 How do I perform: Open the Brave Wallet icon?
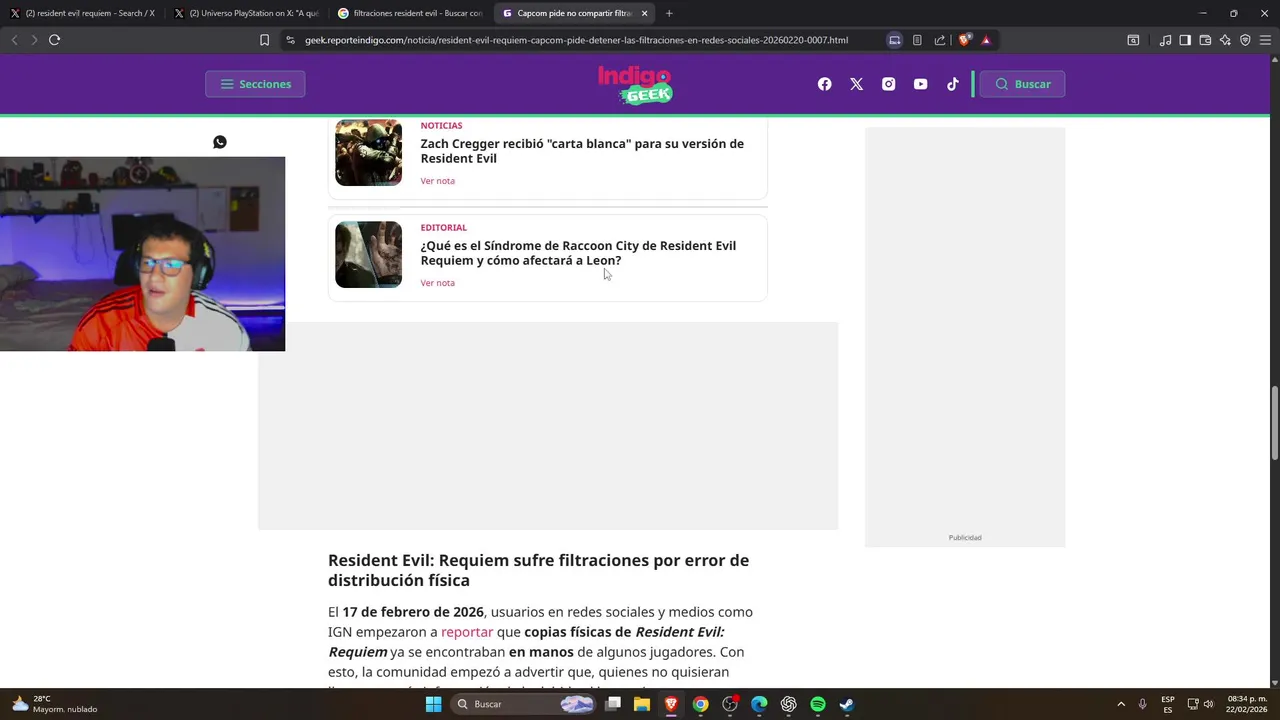[x=1205, y=40]
